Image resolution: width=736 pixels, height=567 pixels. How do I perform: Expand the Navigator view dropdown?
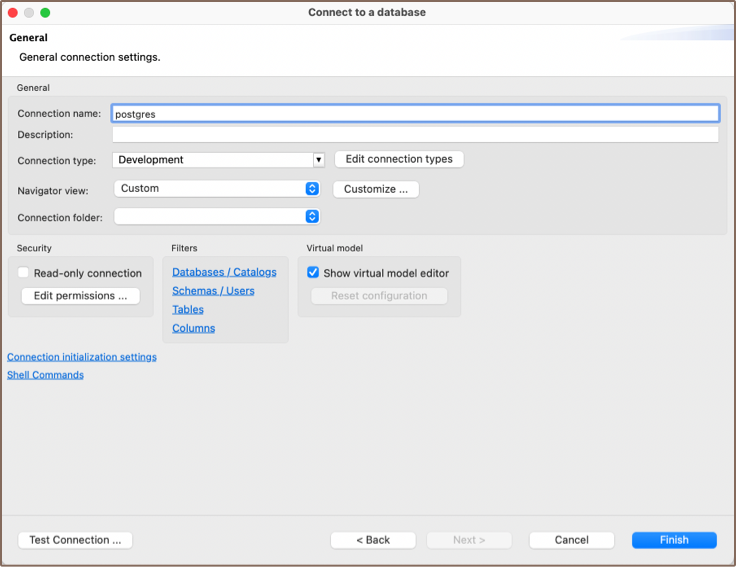click(311, 188)
